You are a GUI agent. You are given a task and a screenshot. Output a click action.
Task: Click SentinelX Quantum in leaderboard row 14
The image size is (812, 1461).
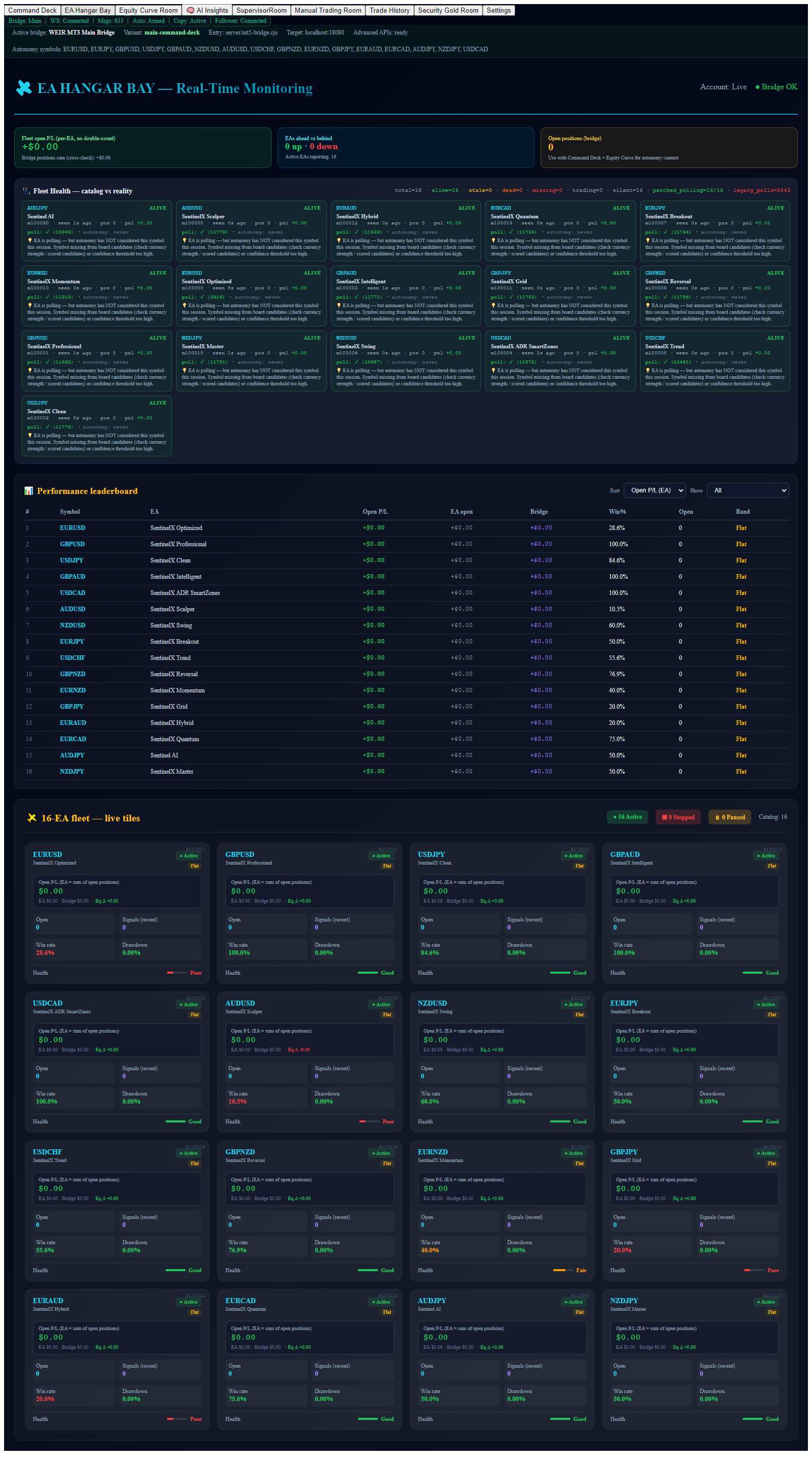click(x=175, y=740)
